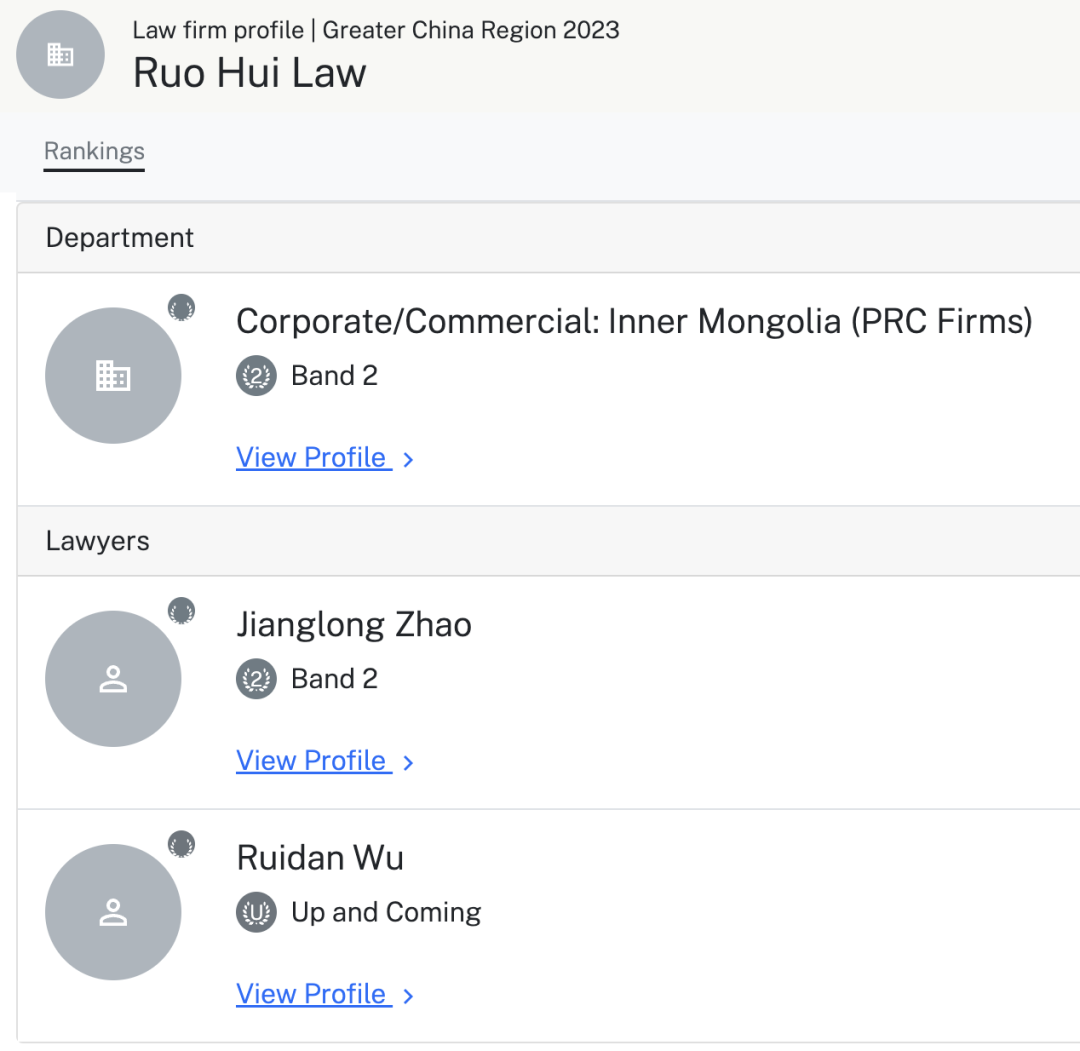This screenshot has width=1080, height=1051.
Task: Click chevron arrow beside Jianglong Zhao View Profile
Action: 408,762
